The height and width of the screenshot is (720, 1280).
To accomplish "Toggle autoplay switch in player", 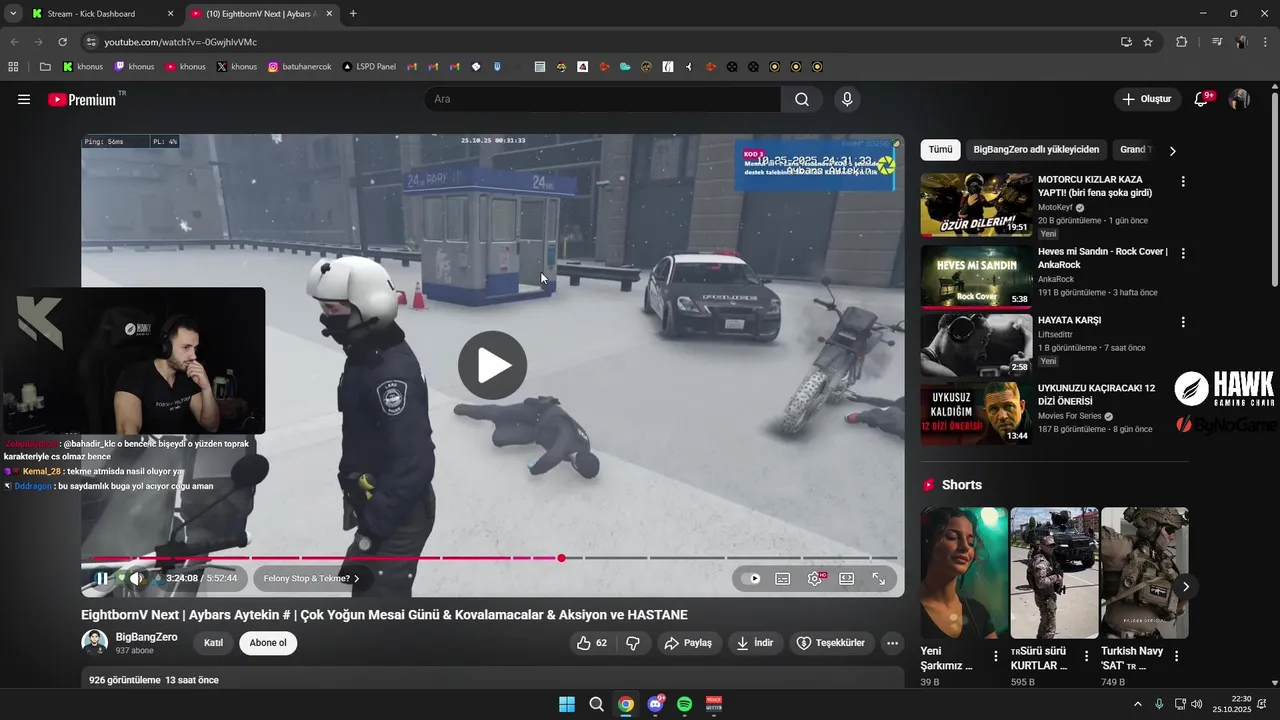I will point(752,578).
